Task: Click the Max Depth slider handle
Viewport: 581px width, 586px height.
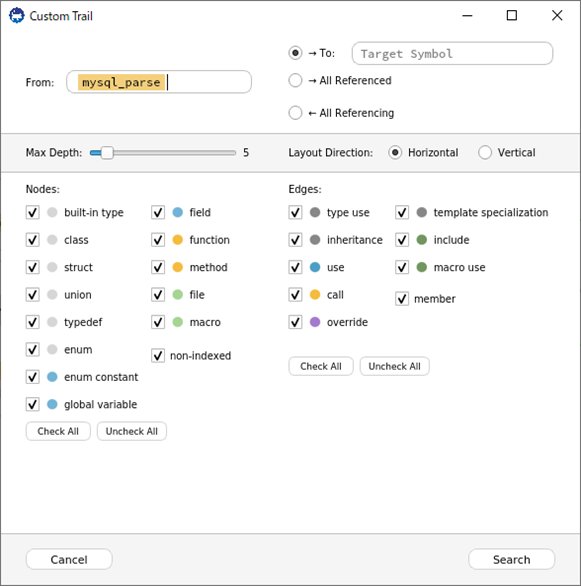Action: tap(107, 152)
